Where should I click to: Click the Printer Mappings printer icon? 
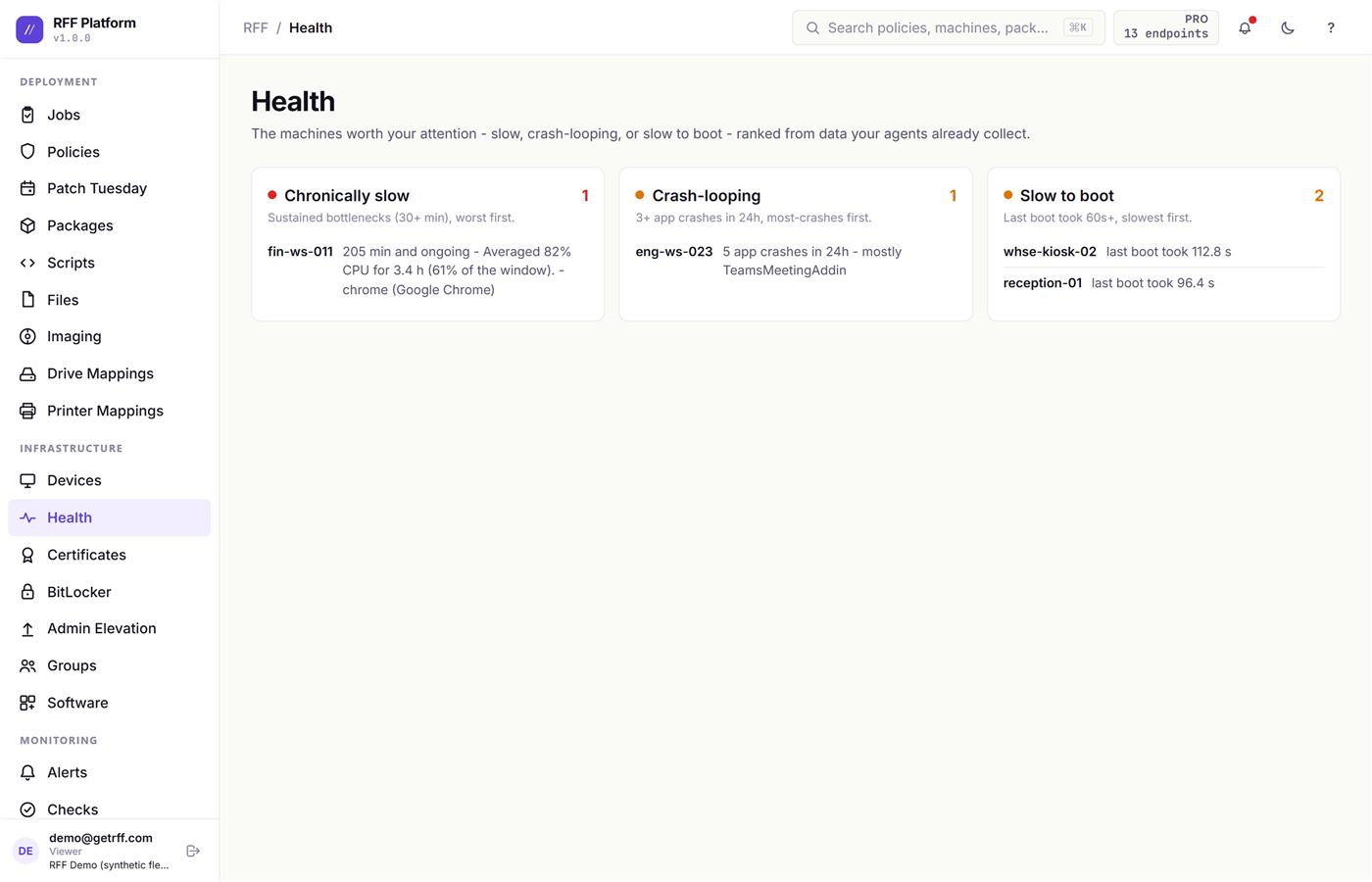click(x=27, y=411)
